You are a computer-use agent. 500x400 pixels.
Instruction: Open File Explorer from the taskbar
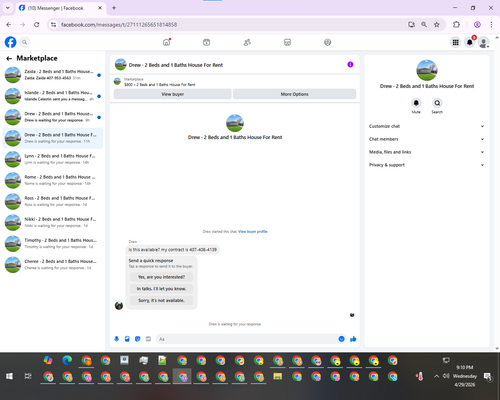278,377
